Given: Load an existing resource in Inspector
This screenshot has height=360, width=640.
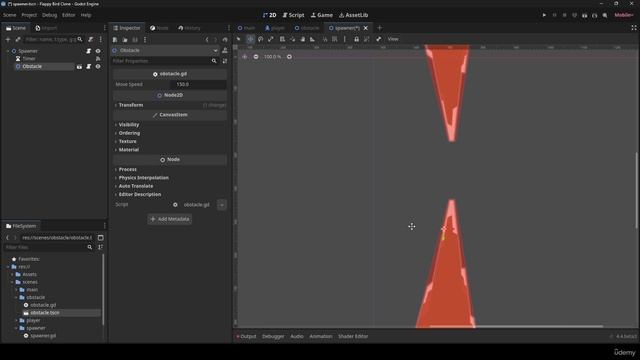Looking at the screenshot, I should coord(125,40).
